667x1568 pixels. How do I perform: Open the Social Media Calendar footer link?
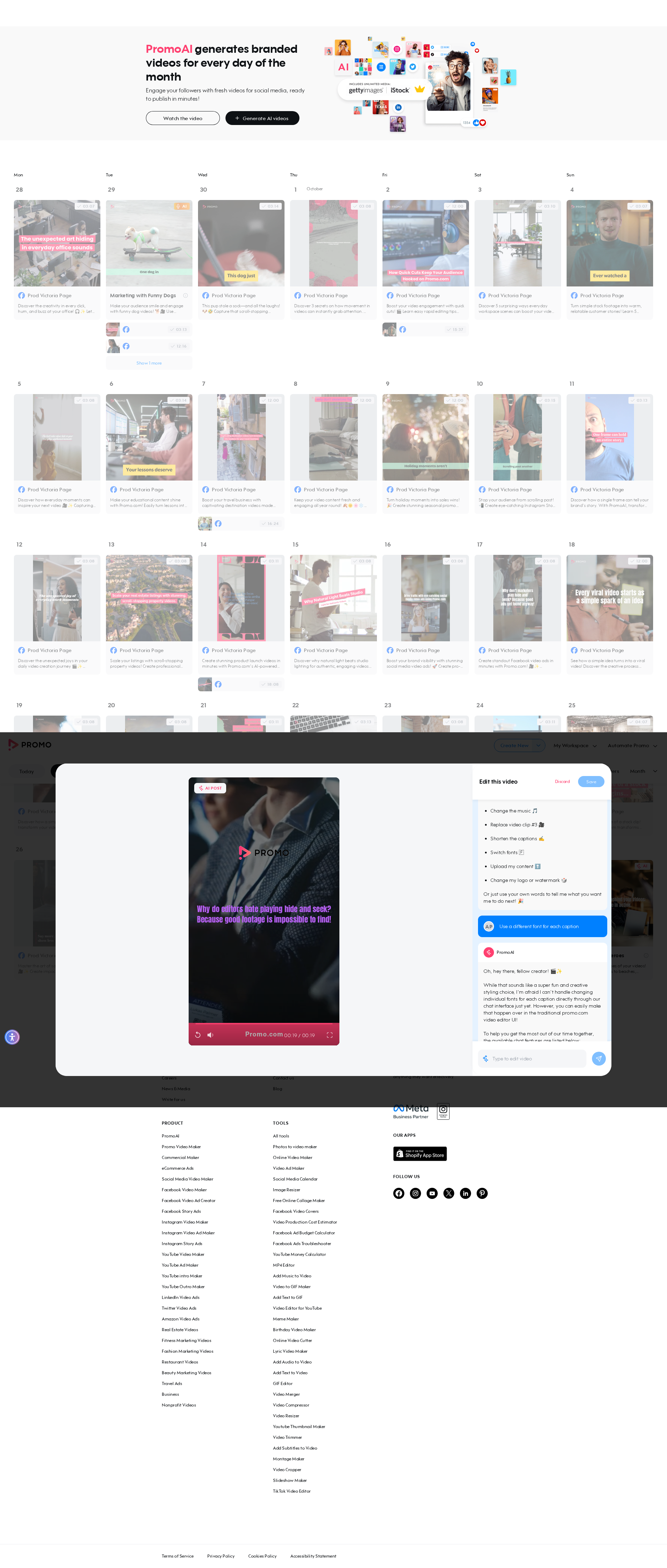click(295, 1179)
